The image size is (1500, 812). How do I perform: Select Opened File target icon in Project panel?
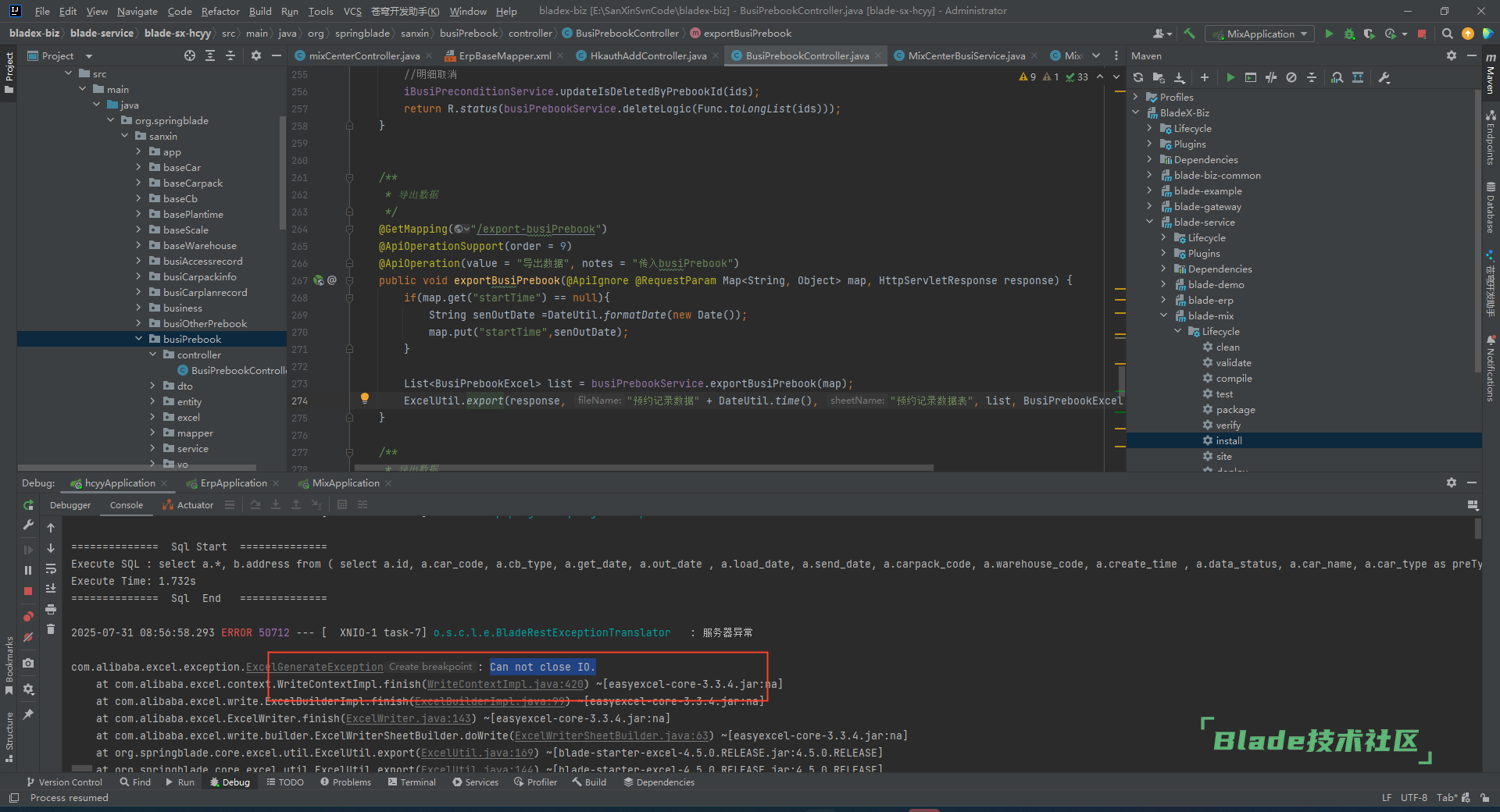190,55
